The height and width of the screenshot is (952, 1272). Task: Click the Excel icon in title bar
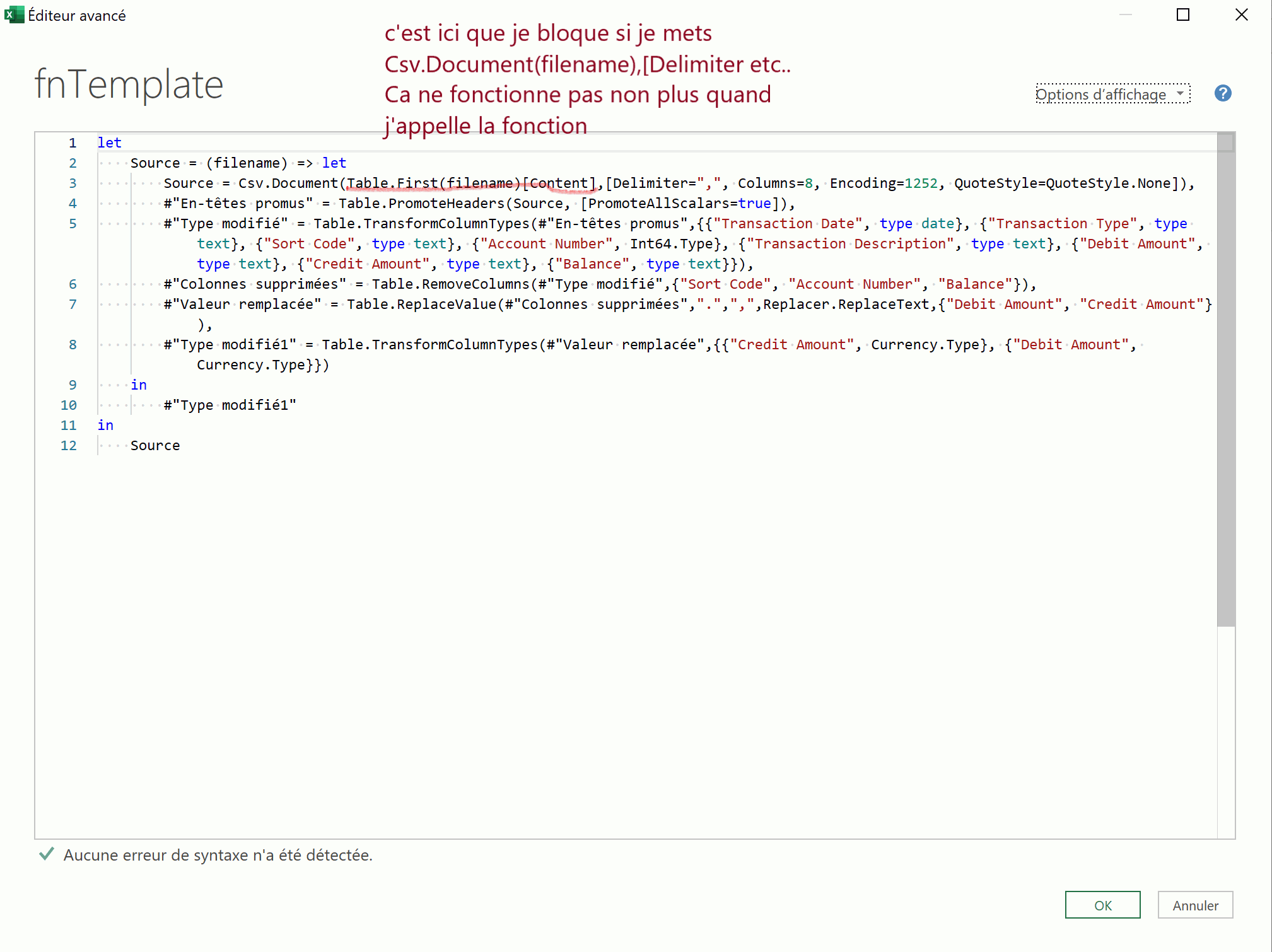pyautogui.click(x=13, y=15)
